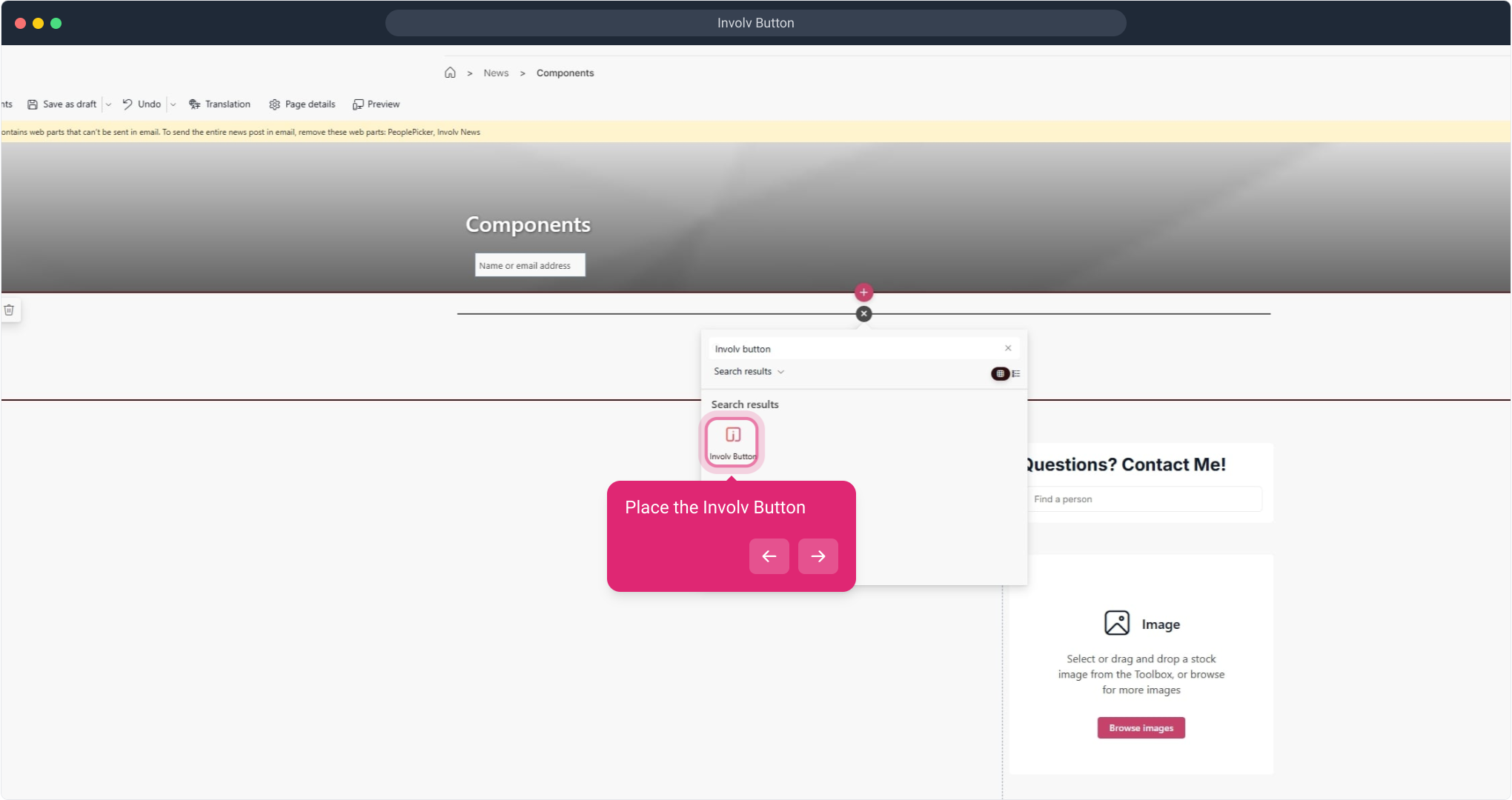Select the Involv Button web part

point(732,442)
